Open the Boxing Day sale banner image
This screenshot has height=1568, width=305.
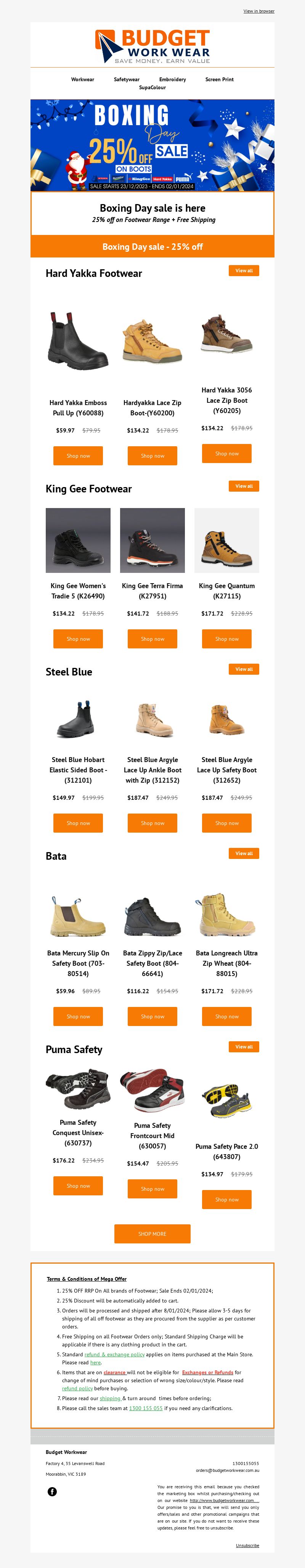click(x=152, y=145)
